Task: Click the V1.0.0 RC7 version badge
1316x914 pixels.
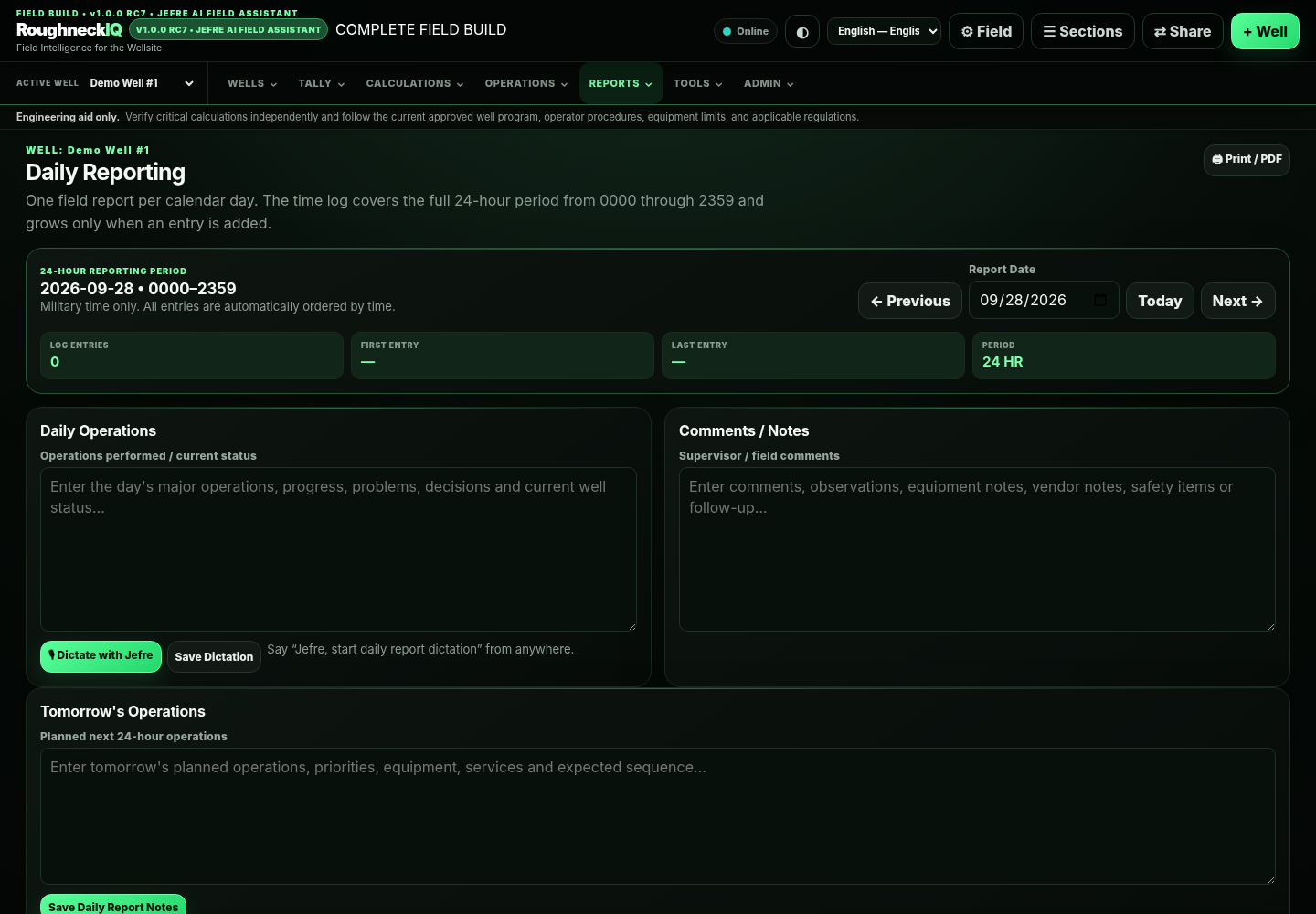Action: click(x=228, y=29)
